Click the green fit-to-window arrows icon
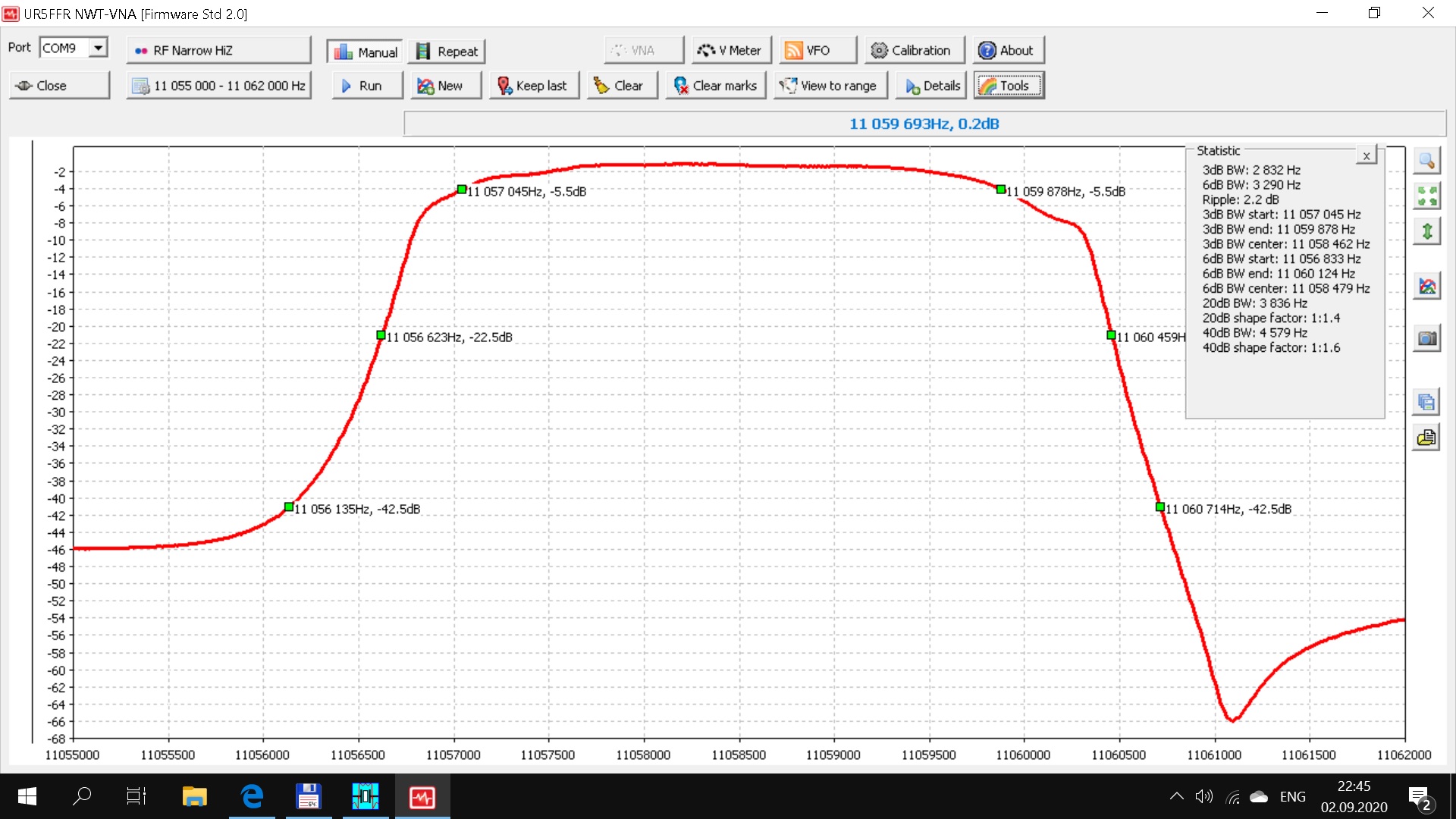Viewport: 1456px width, 819px height. coord(1426,196)
